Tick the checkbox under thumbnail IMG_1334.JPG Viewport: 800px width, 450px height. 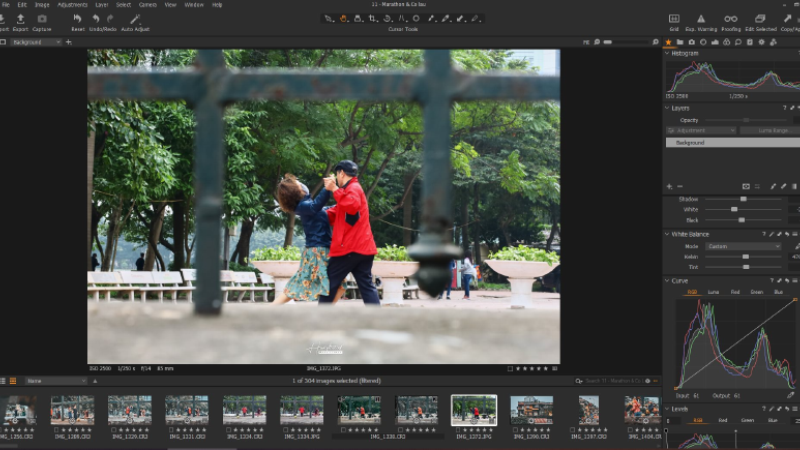click(286, 430)
